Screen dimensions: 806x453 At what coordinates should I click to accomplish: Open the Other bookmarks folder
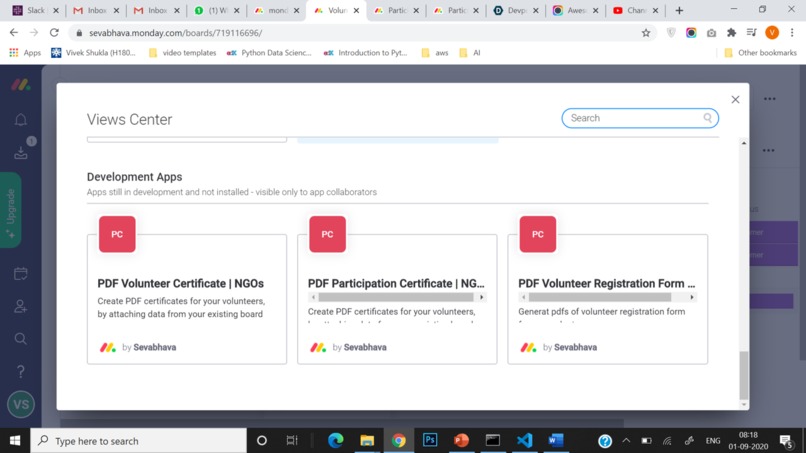(760, 52)
